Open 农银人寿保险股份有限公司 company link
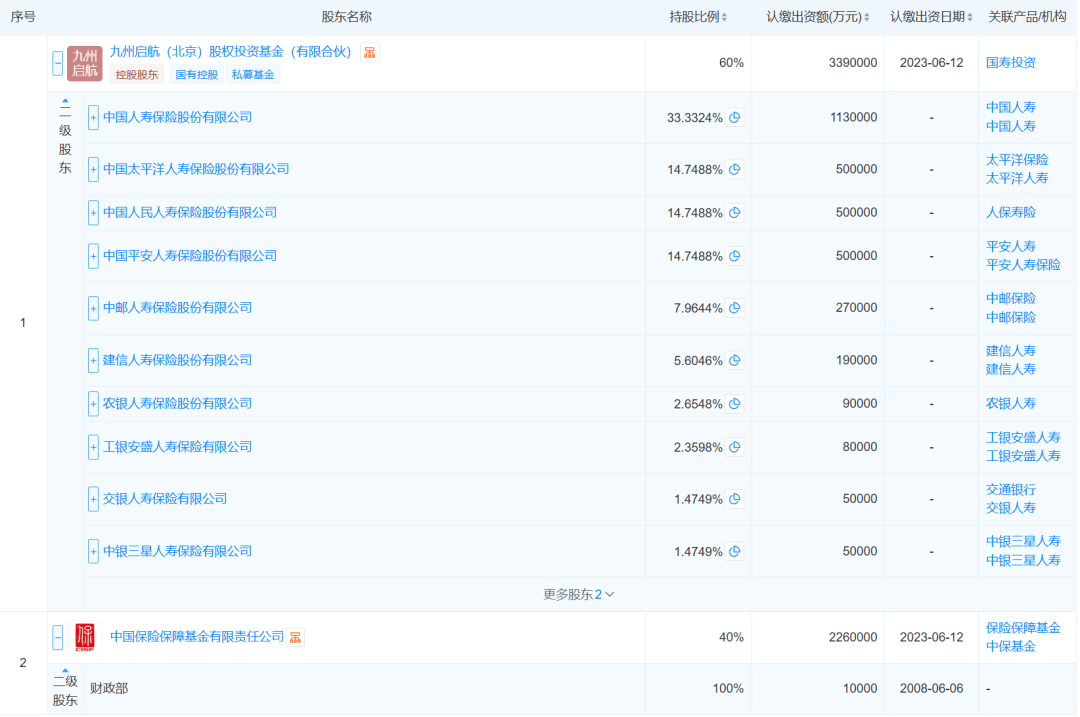Viewport: 1080px width, 717px height. click(x=177, y=404)
